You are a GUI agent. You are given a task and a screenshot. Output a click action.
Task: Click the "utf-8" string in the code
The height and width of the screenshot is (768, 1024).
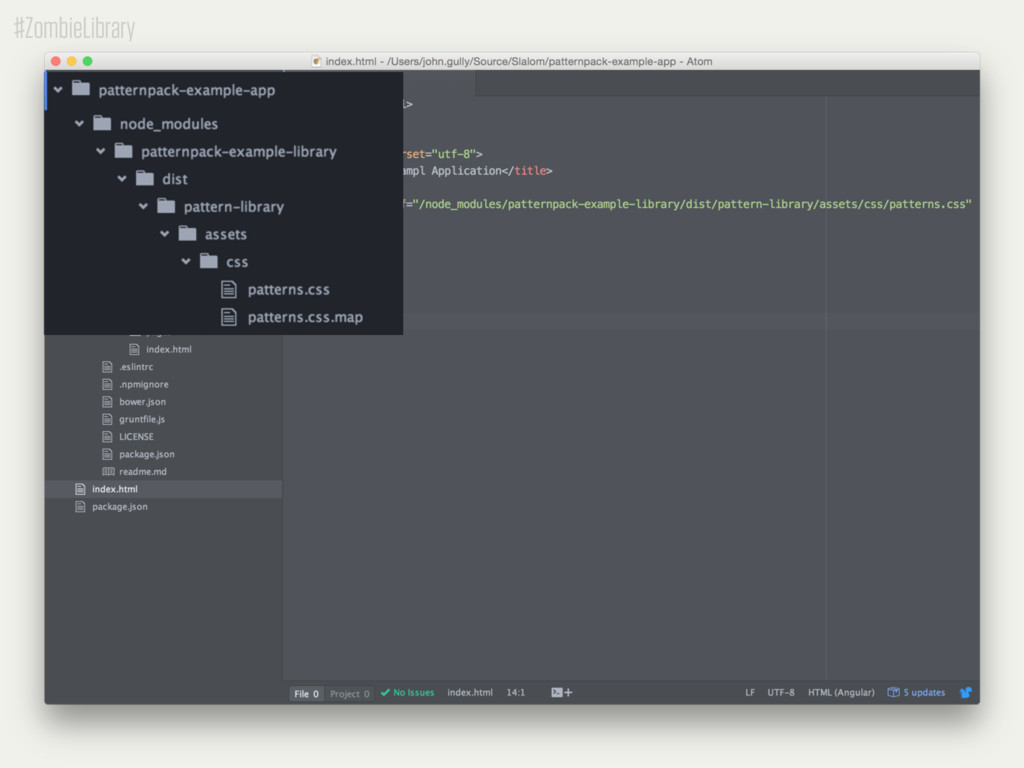pos(453,154)
